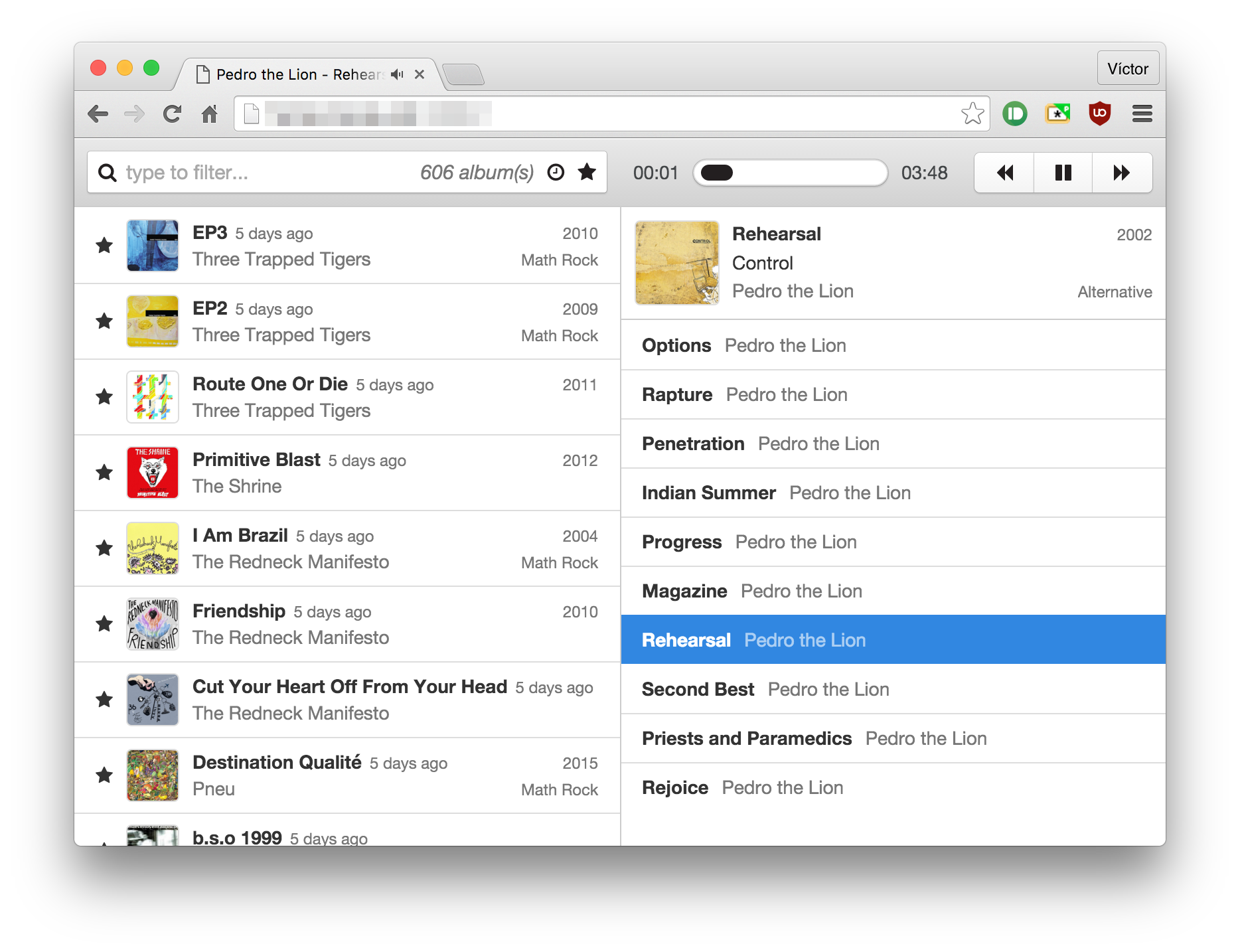The height and width of the screenshot is (952, 1240).
Task: Play the Rejoice track
Action: (893, 787)
